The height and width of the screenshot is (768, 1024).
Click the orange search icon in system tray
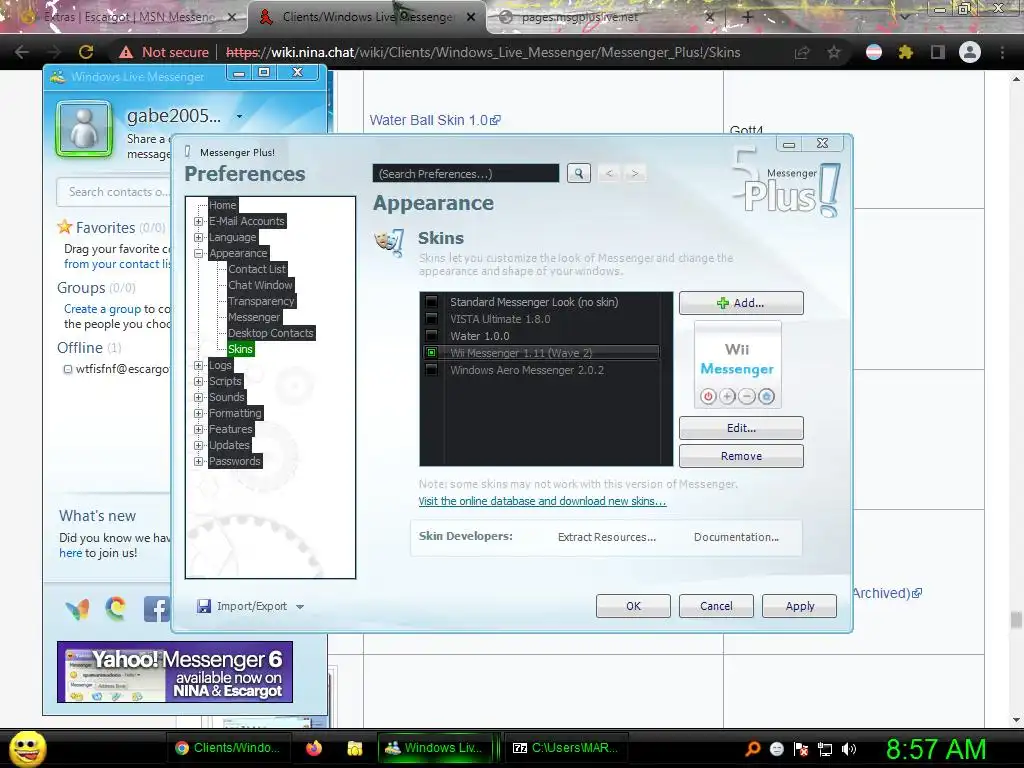[x=752, y=749]
